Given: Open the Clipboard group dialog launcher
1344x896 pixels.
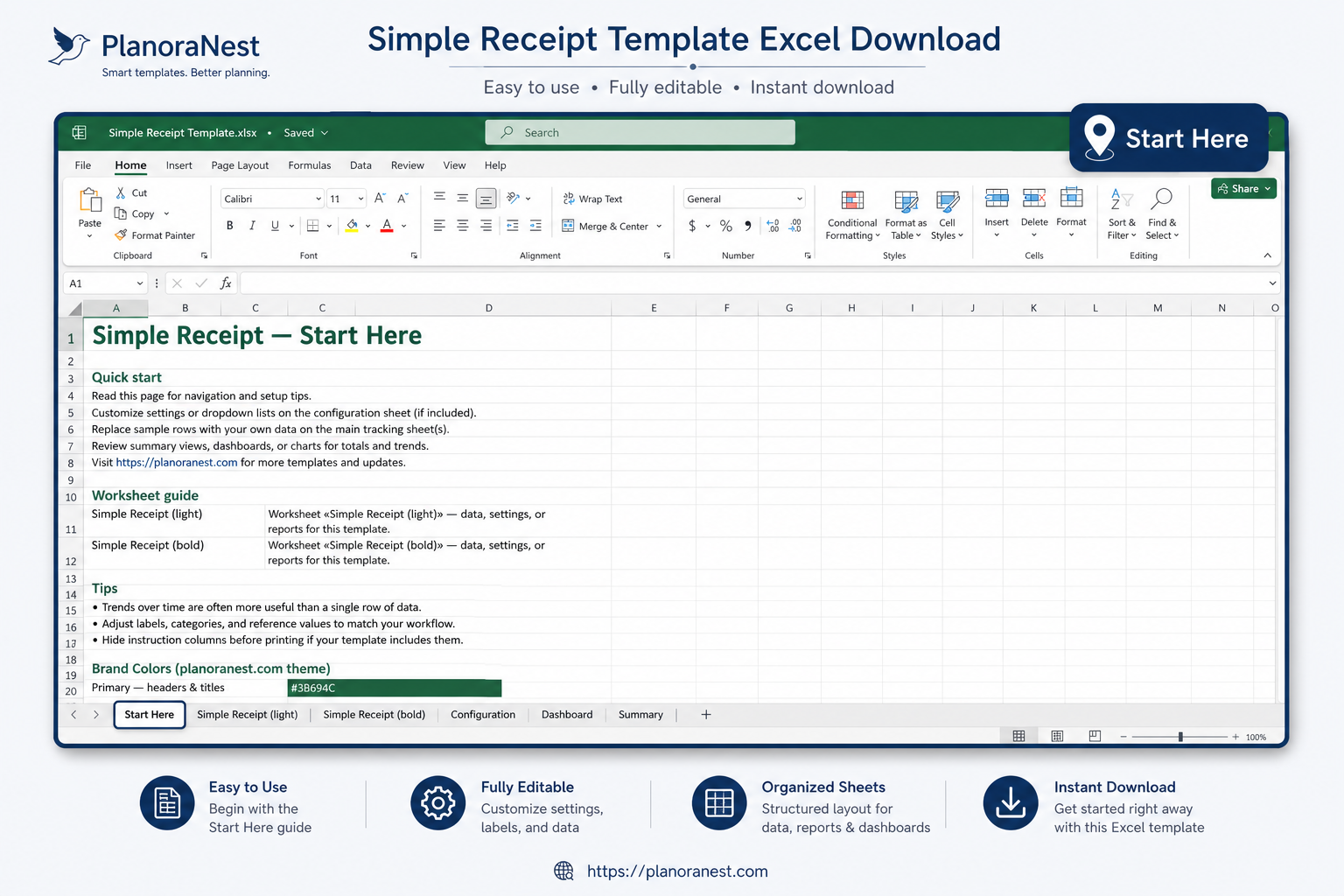Looking at the screenshot, I should [x=204, y=255].
